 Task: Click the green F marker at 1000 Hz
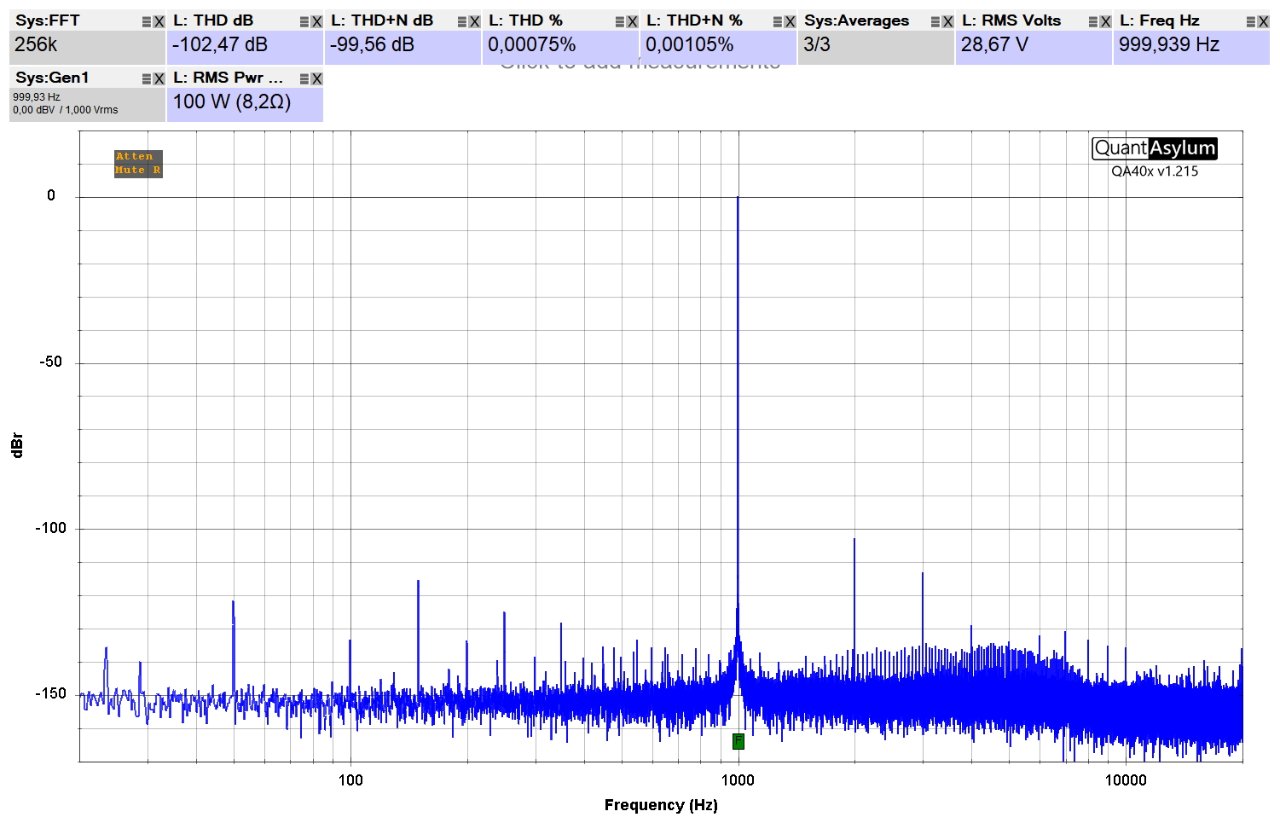[x=738, y=741]
